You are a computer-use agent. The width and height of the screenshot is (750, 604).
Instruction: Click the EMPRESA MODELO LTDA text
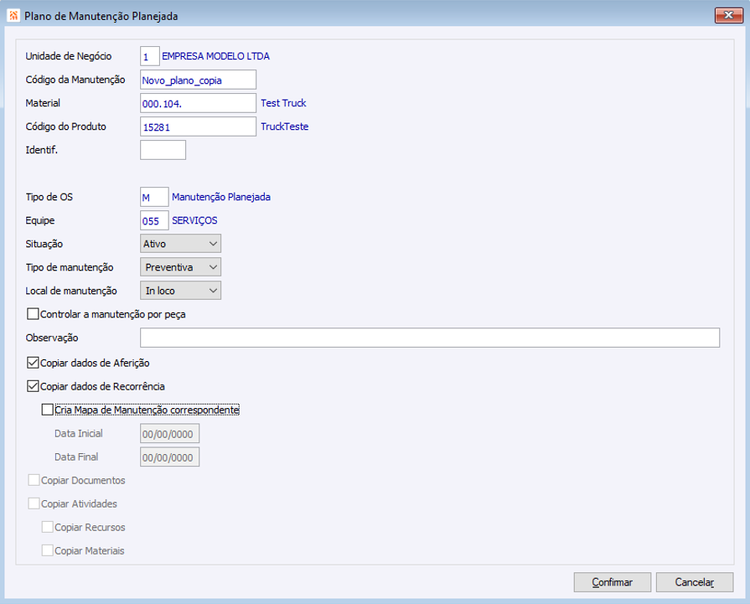(x=216, y=56)
